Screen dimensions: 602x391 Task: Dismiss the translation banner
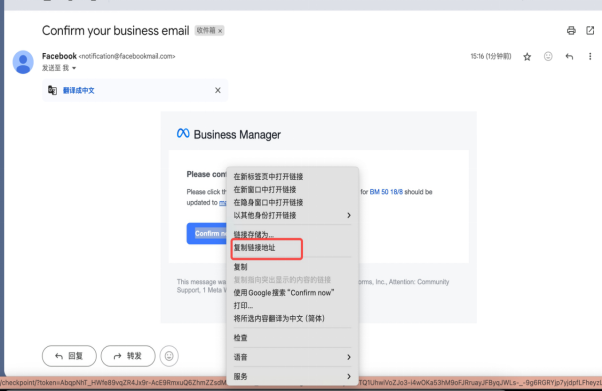218,90
